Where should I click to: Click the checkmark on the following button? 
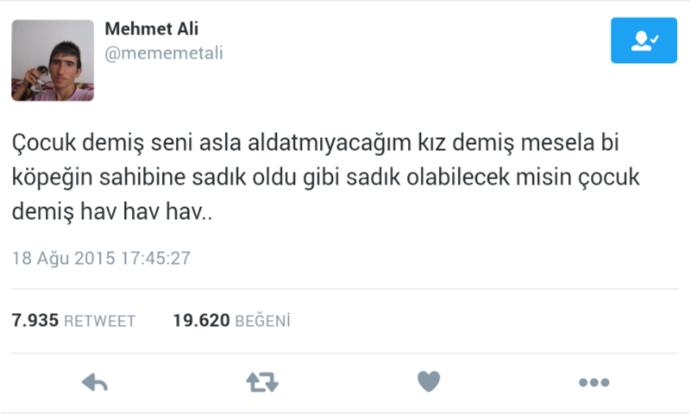pyautogui.click(x=655, y=39)
